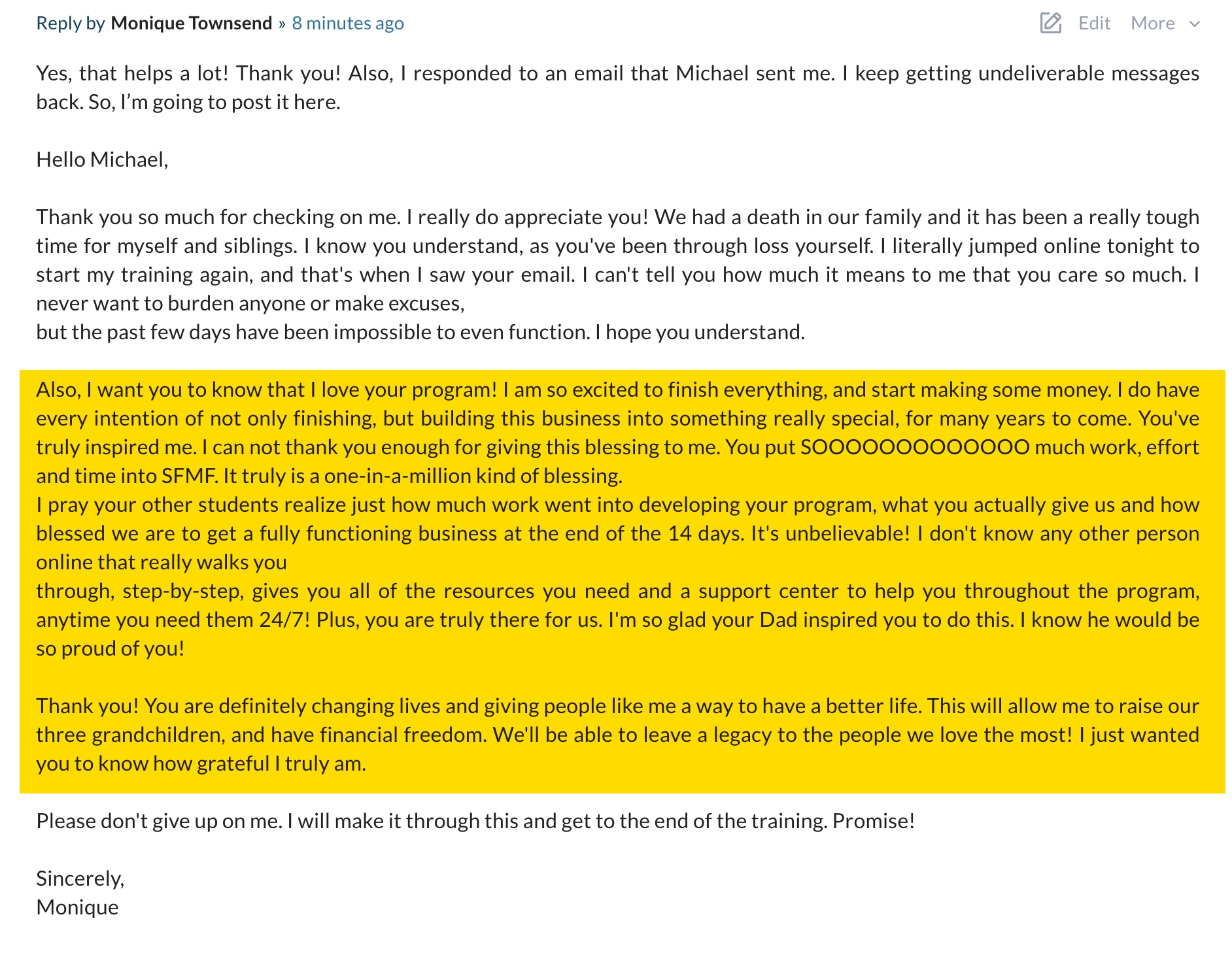Image resolution: width=1232 pixels, height=953 pixels.
Task: Click the pencil edit icon
Action: [x=1050, y=23]
